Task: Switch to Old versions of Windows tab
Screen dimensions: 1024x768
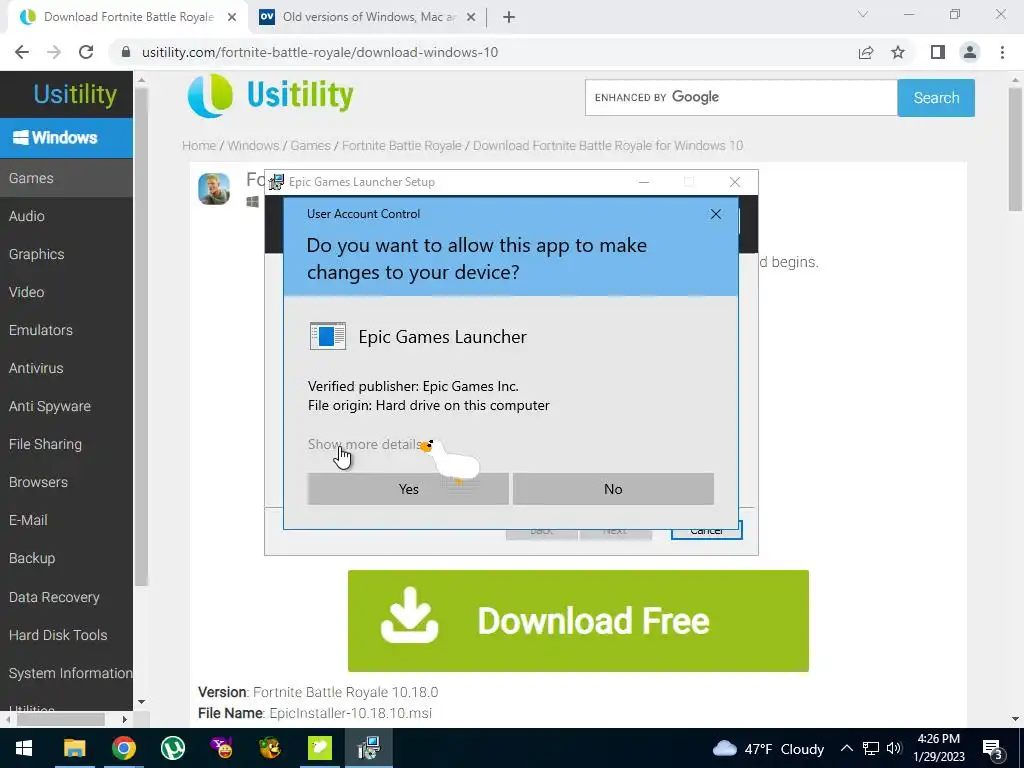Action: 369,17
